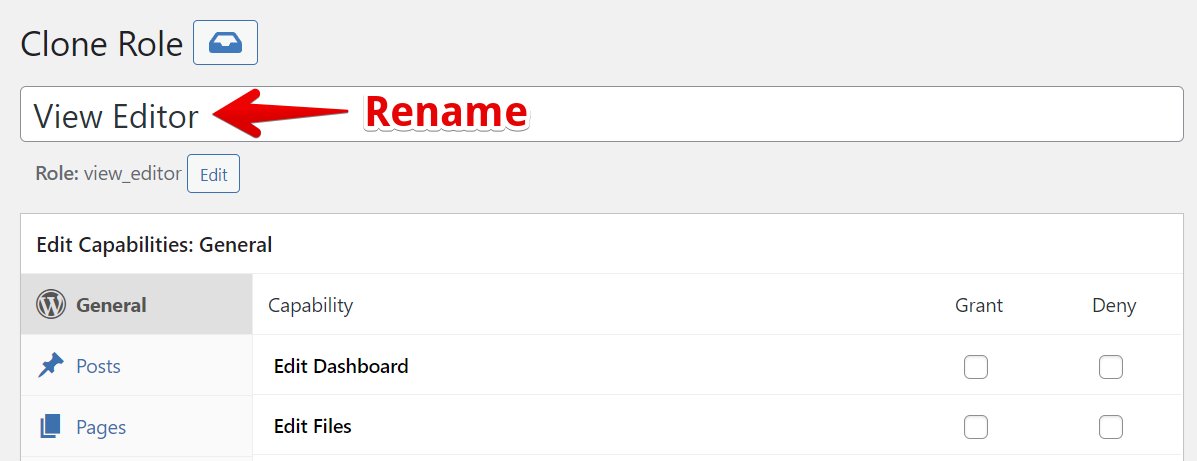The image size is (1197, 461).
Task: Check the Deny box for Edit Files
Action: pyautogui.click(x=1111, y=428)
